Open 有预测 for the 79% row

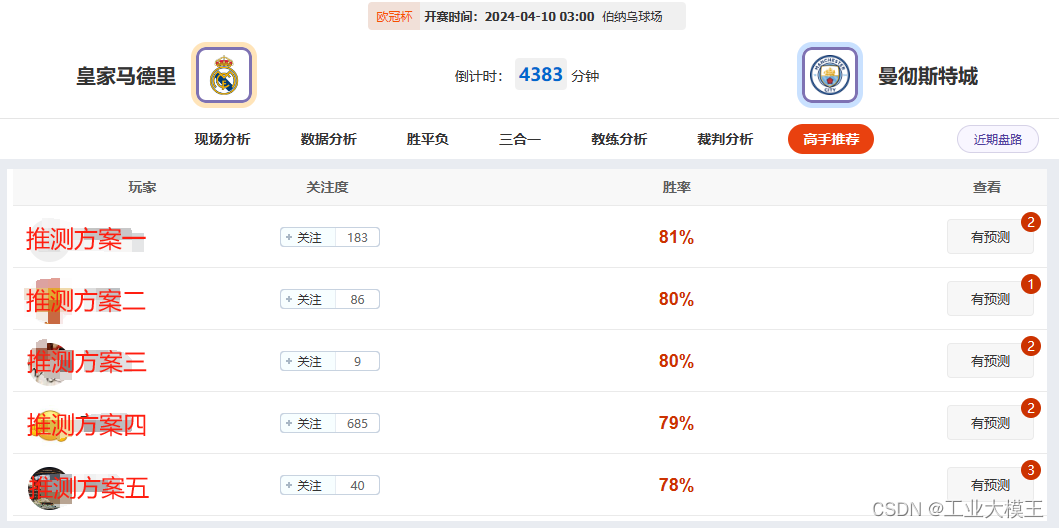(x=990, y=423)
